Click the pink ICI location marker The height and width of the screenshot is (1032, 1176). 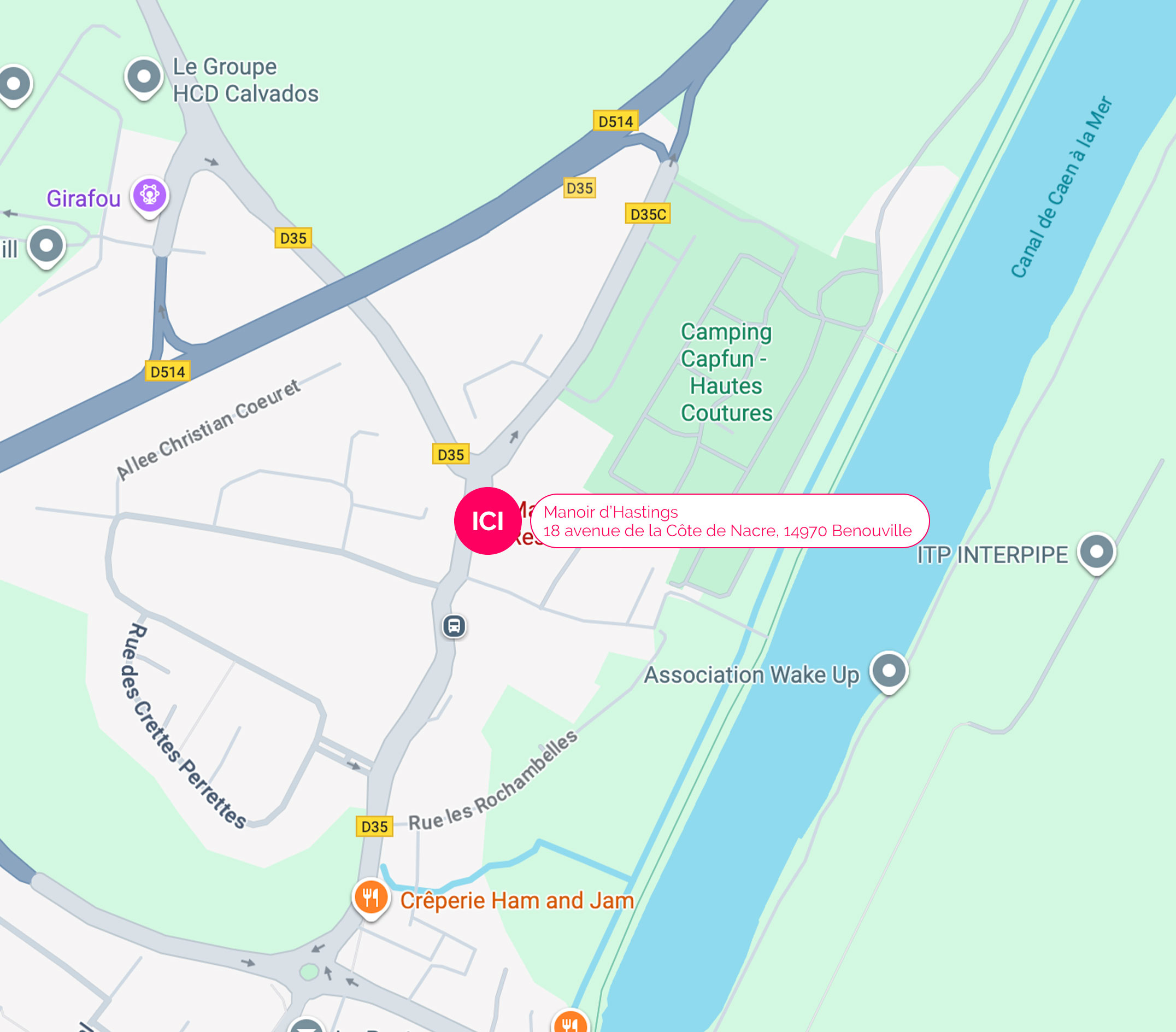[x=488, y=521]
